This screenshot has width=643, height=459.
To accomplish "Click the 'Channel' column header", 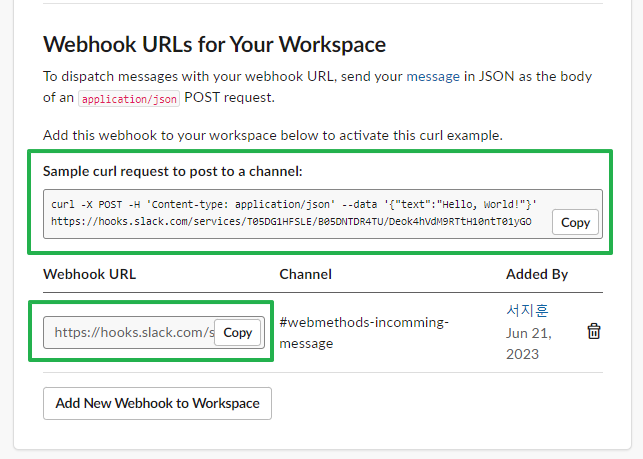I will coord(305,273).
